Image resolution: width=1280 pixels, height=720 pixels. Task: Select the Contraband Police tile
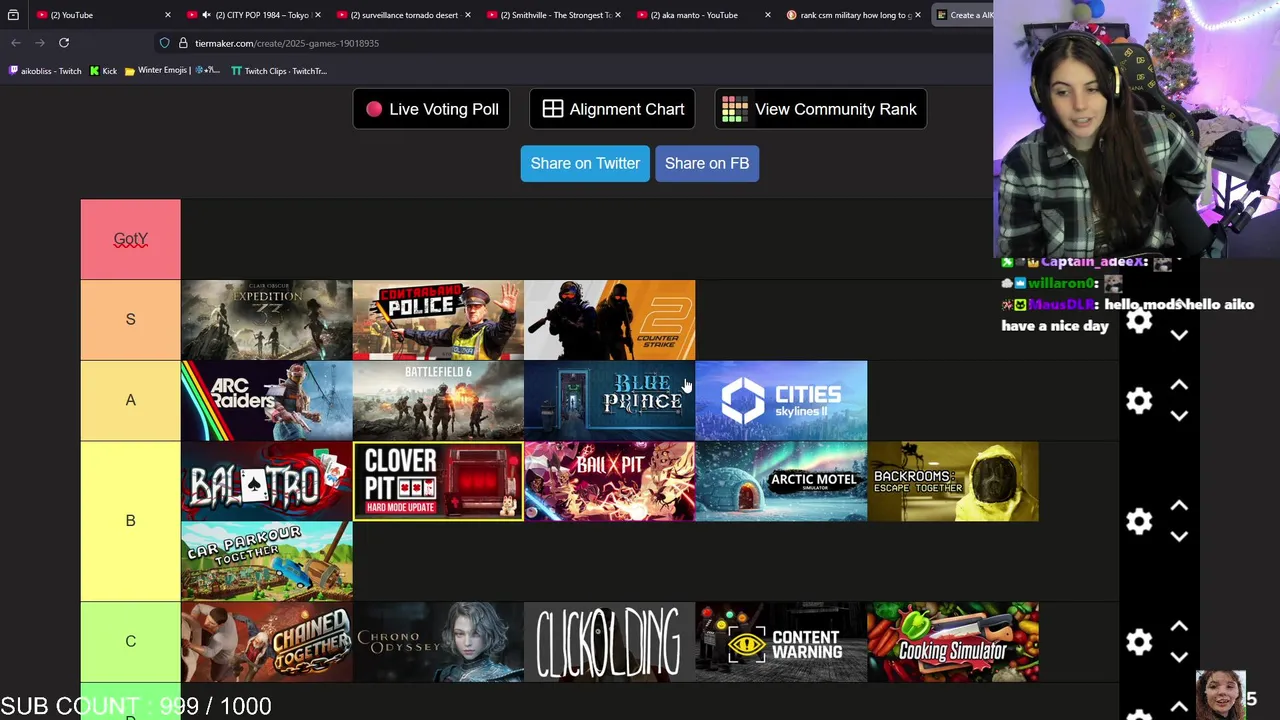[x=438, y=320]
